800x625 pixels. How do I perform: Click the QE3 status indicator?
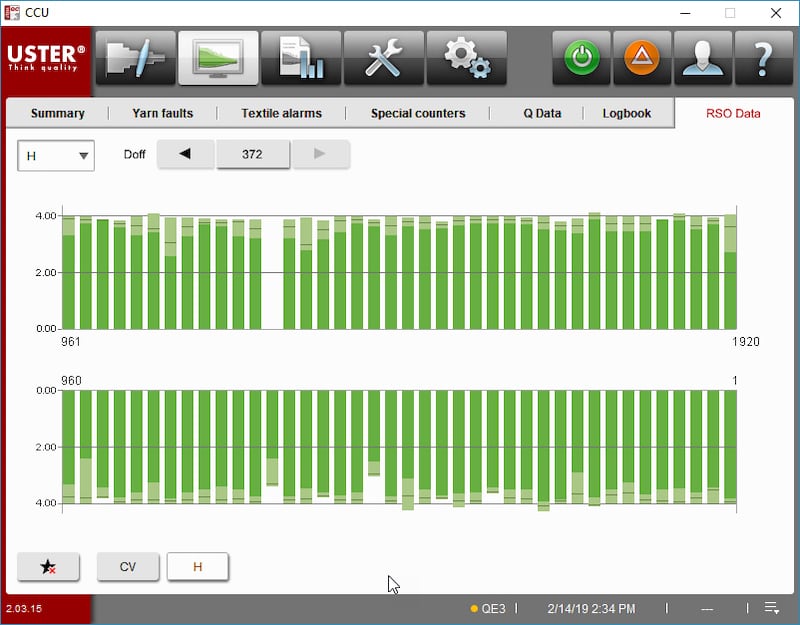(x=488, y=608)
